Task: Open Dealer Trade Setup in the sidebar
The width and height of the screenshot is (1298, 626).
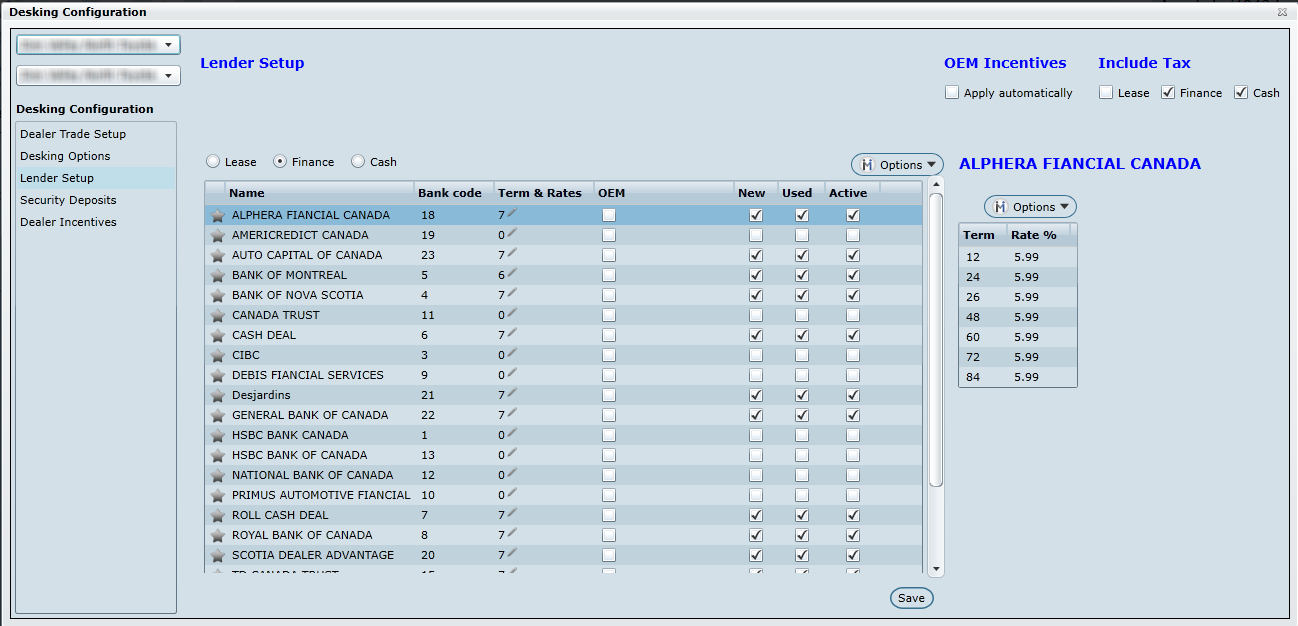Action: coord(73,134)
